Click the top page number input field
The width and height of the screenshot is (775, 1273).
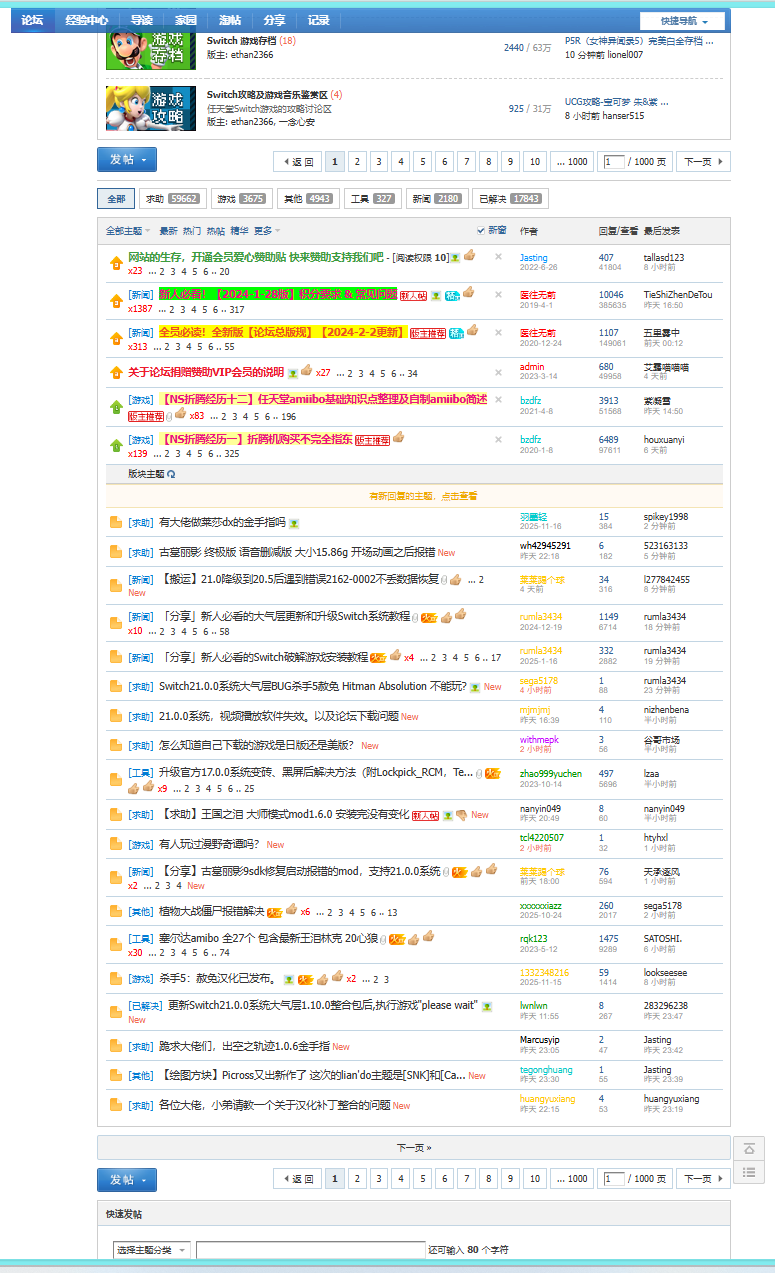click(x=614, y=162)
